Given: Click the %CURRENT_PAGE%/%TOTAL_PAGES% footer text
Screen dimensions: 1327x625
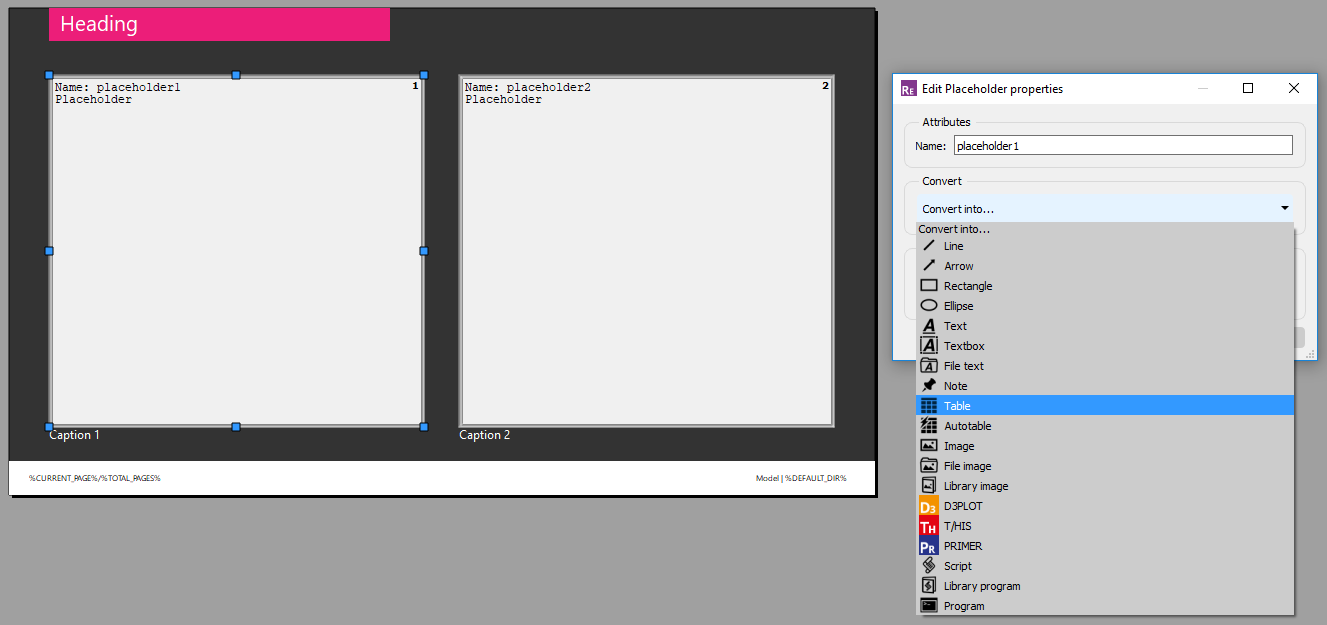Looking at the screenshot, I should tap(95, 478).
